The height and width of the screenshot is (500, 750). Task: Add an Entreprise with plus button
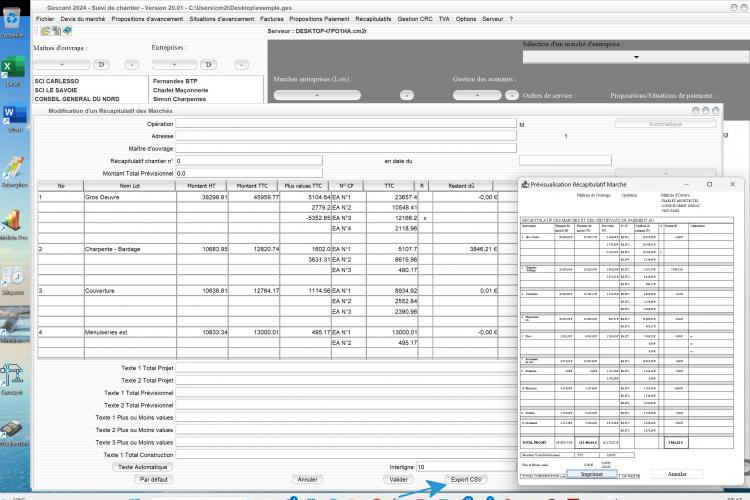point(174,65)
